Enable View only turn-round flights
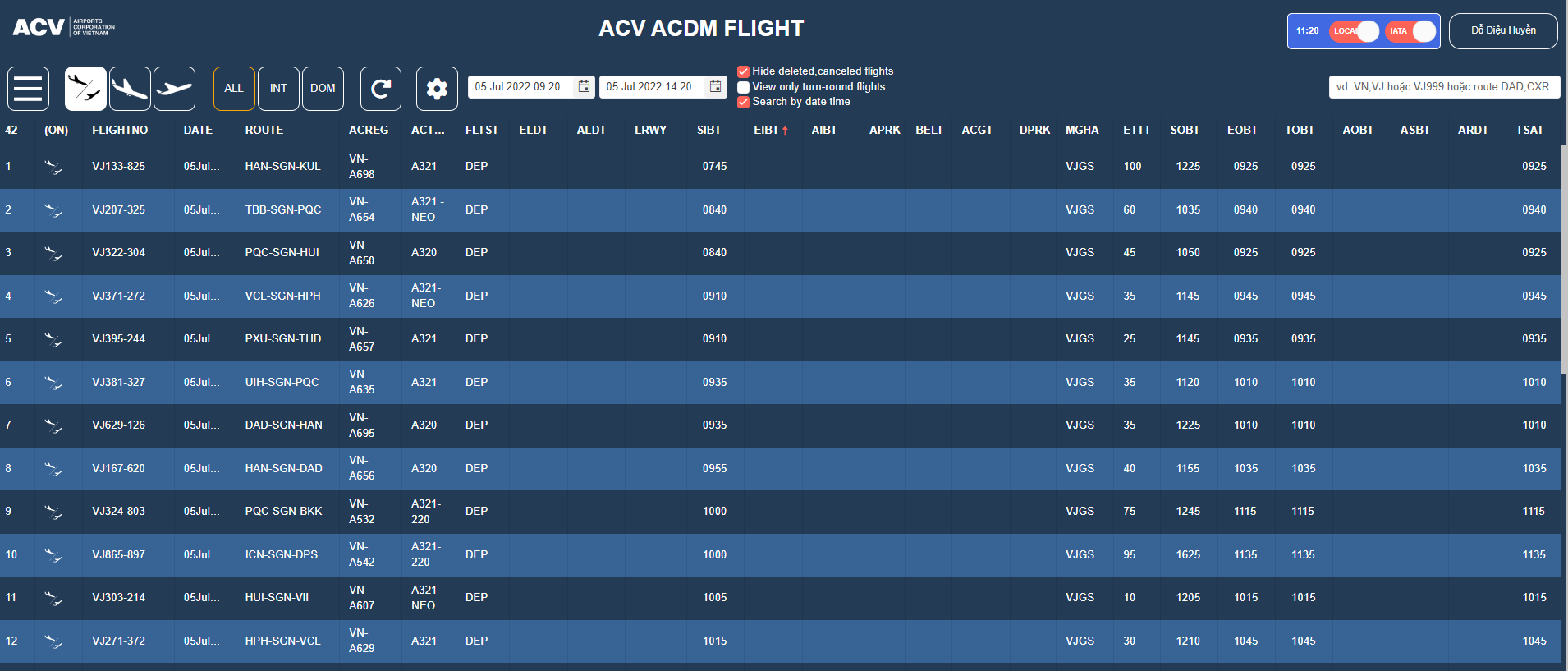 743,87
